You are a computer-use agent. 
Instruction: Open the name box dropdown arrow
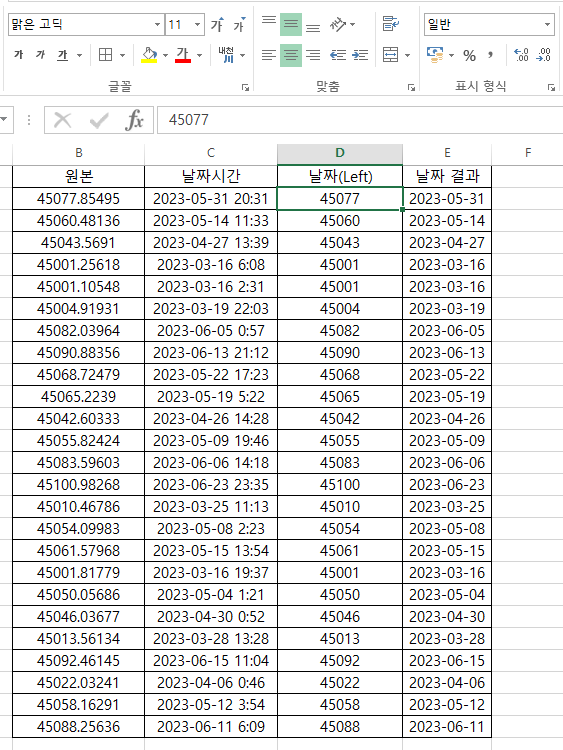point(5,120)
